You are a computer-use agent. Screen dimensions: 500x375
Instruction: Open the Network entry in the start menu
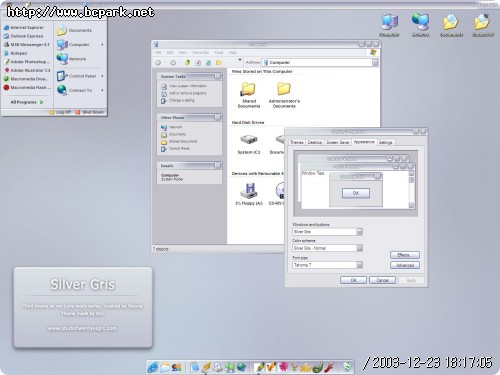71,59
